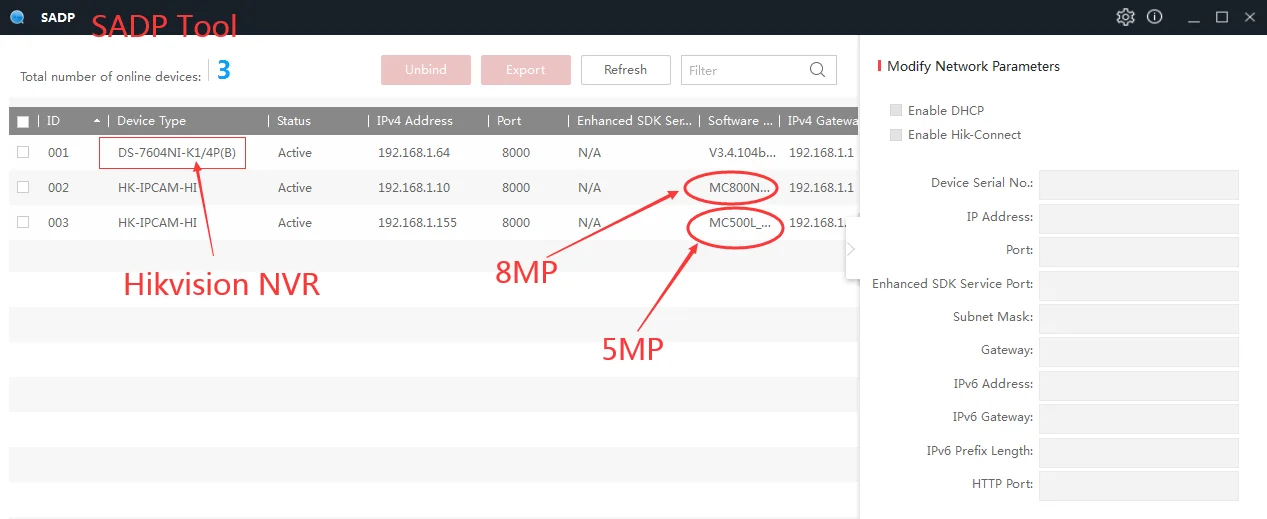The width and height of the screenshot is (1267, 519).
Task: Enable Hik-Connect checkbox
Action: pos(896,134)
